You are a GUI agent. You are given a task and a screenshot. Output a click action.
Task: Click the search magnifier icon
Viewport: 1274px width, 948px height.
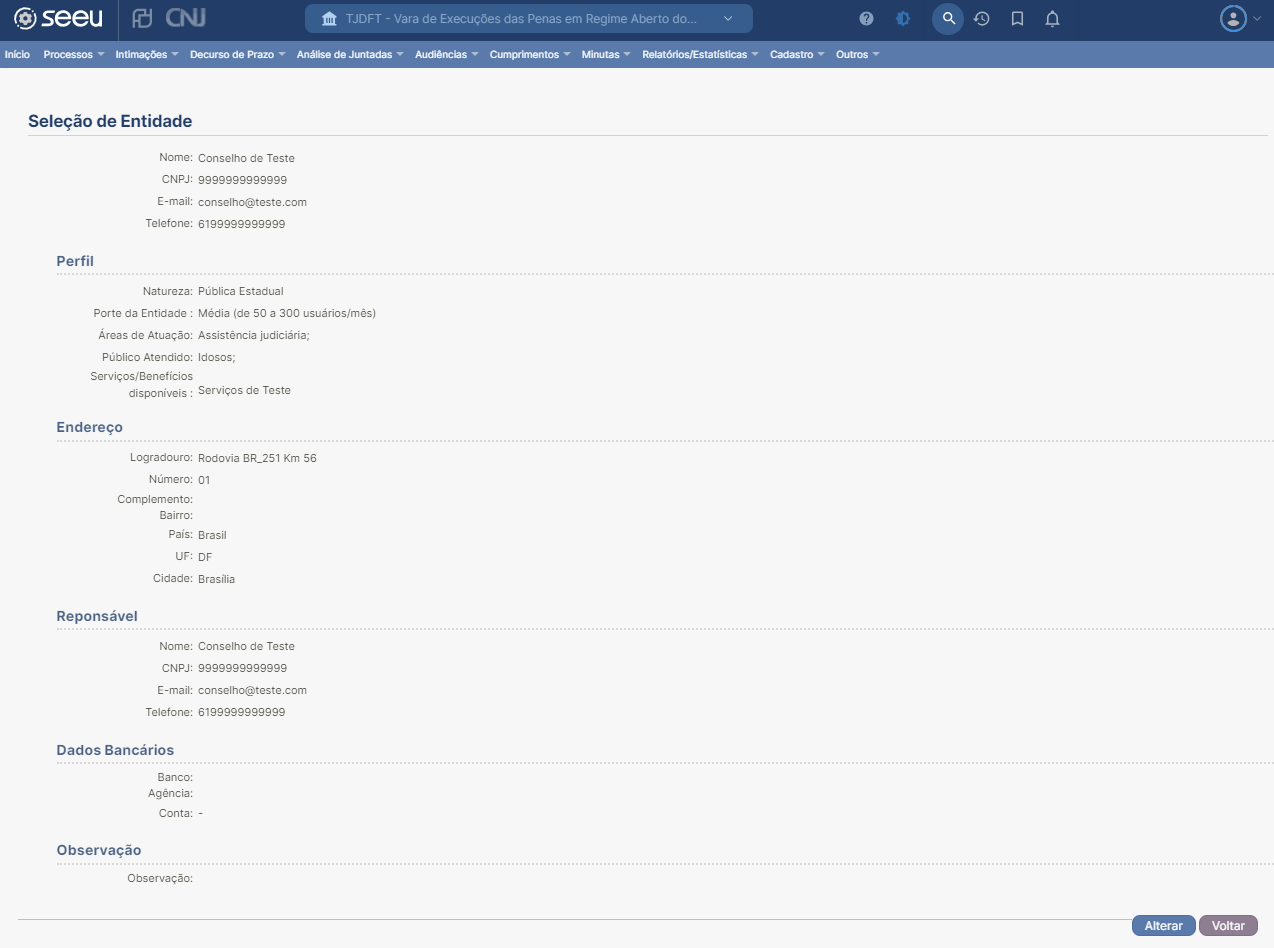coord(948,19)
